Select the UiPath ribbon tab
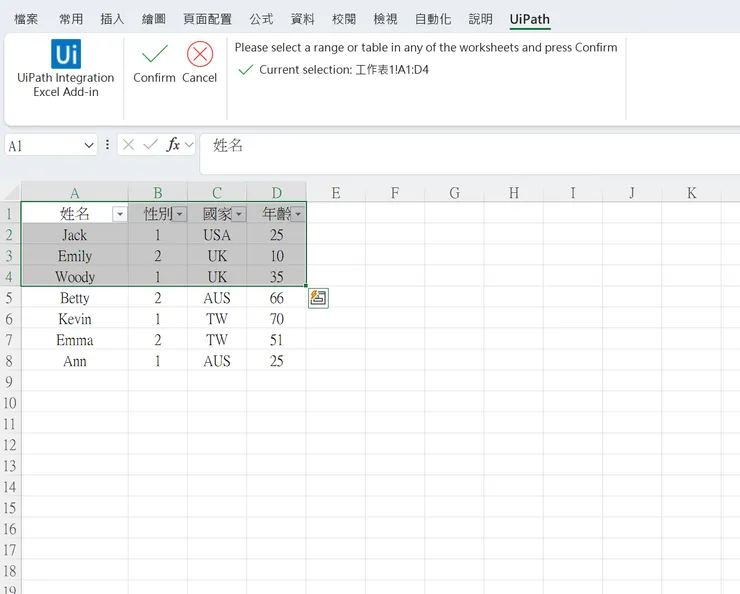 tap(530, 19)
